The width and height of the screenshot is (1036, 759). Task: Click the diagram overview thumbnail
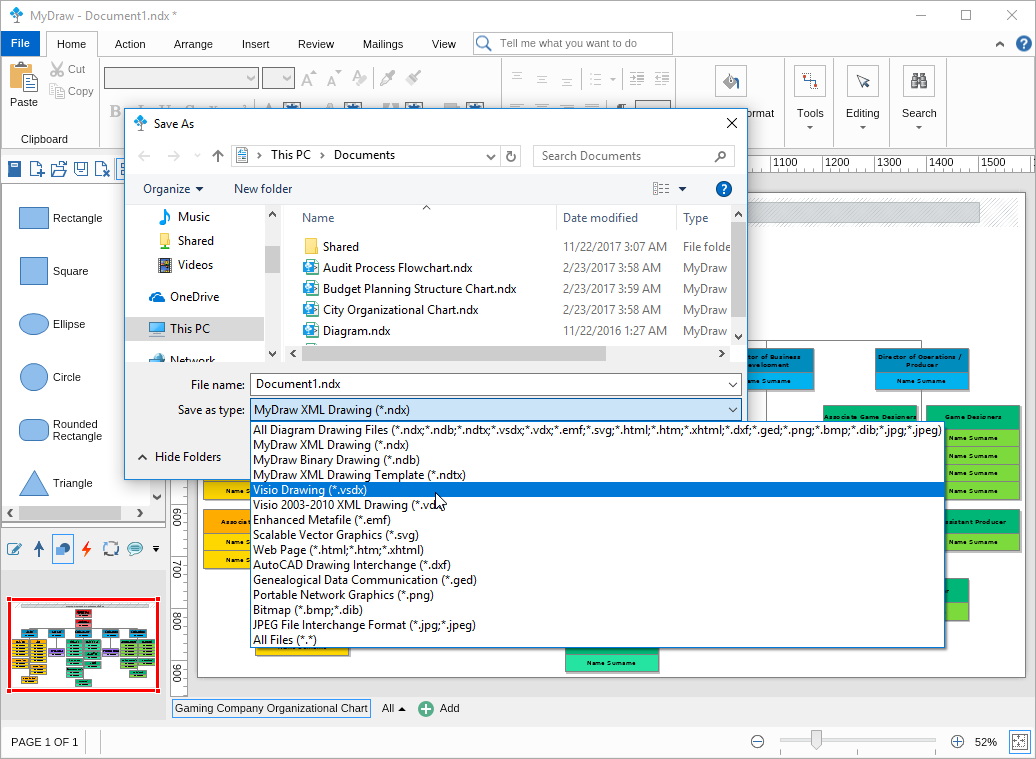(83, 645)
